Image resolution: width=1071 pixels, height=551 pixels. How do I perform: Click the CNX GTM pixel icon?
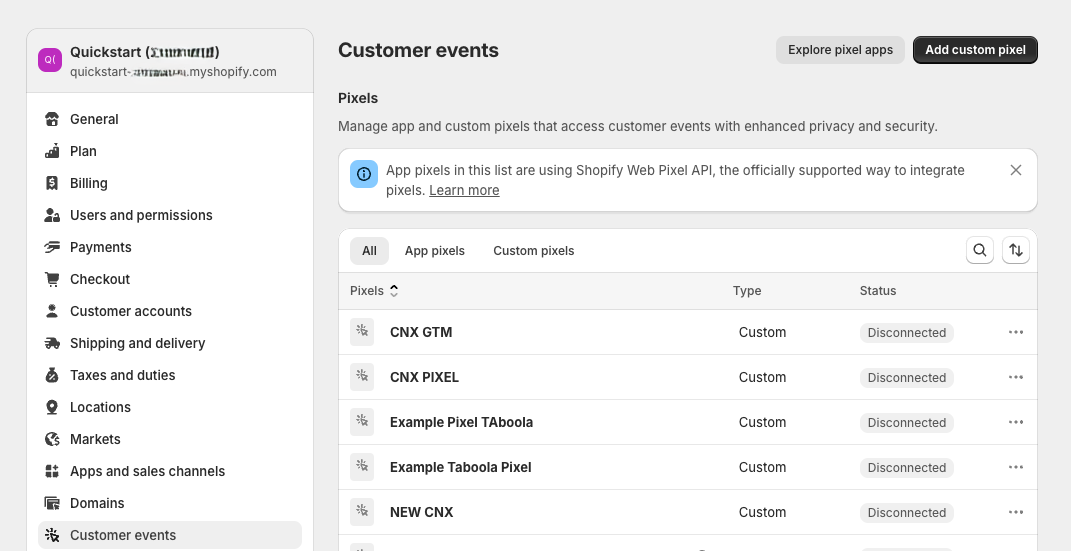[362, 332]
